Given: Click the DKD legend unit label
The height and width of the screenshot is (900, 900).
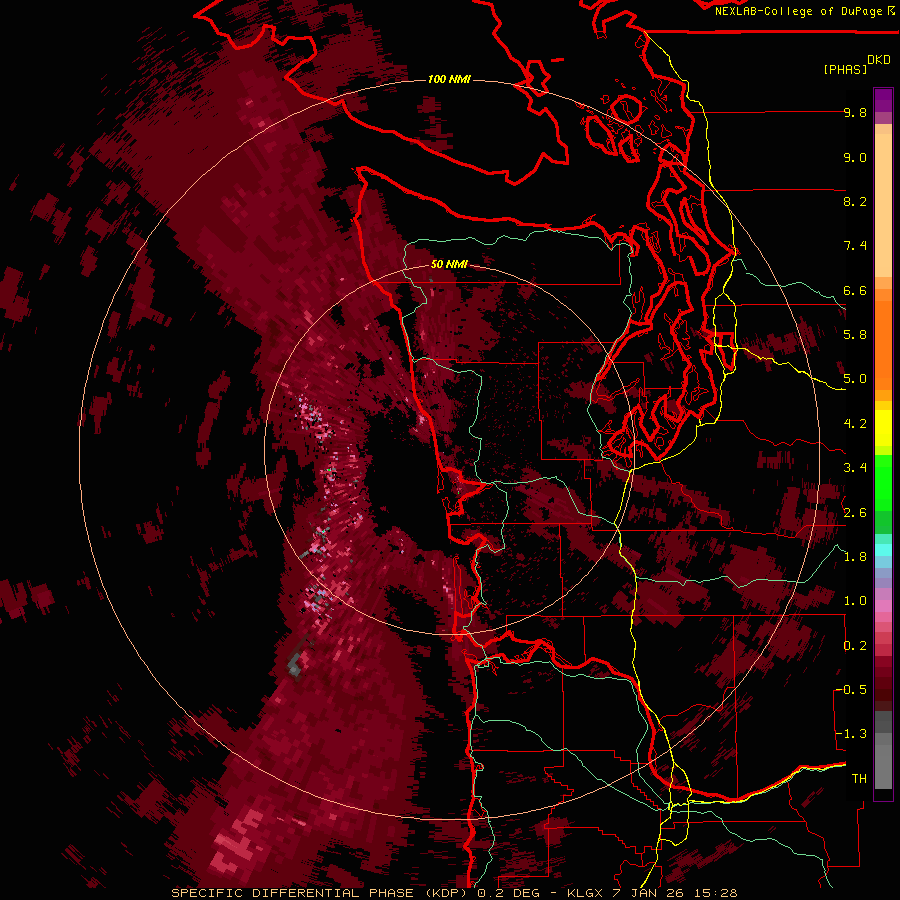Looking at the screenshot, I should click(879, 60).
